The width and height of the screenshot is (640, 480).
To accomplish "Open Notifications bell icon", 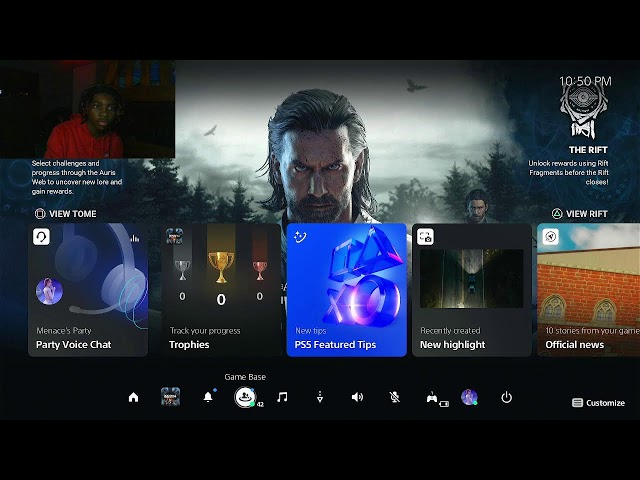I will pos(208,397).
